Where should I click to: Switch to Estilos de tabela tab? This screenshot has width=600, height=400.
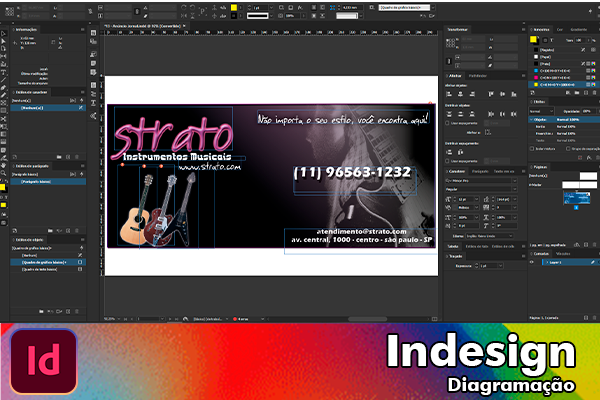point(476,246)
